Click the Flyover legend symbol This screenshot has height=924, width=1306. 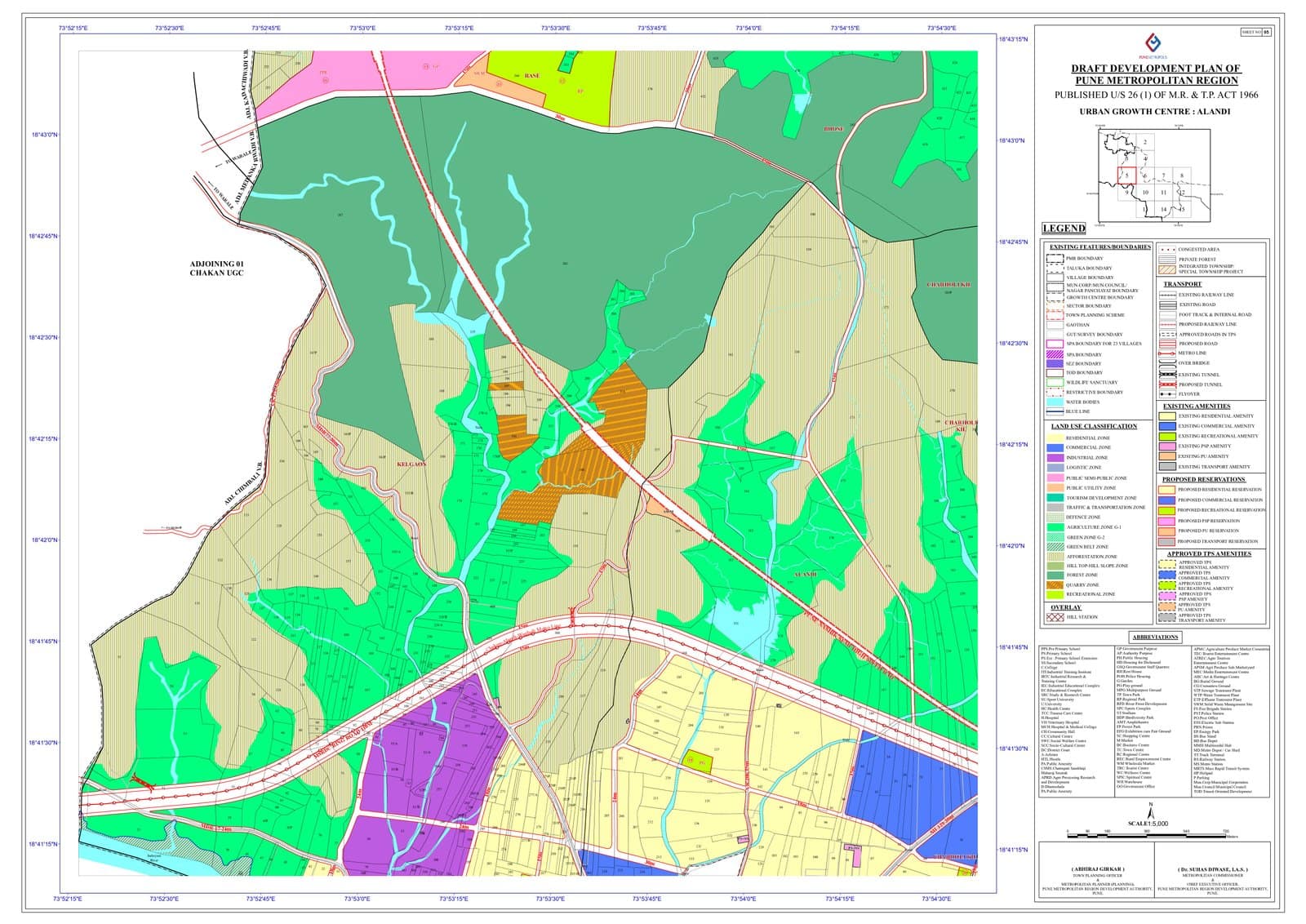click(x=1166, y=394)
